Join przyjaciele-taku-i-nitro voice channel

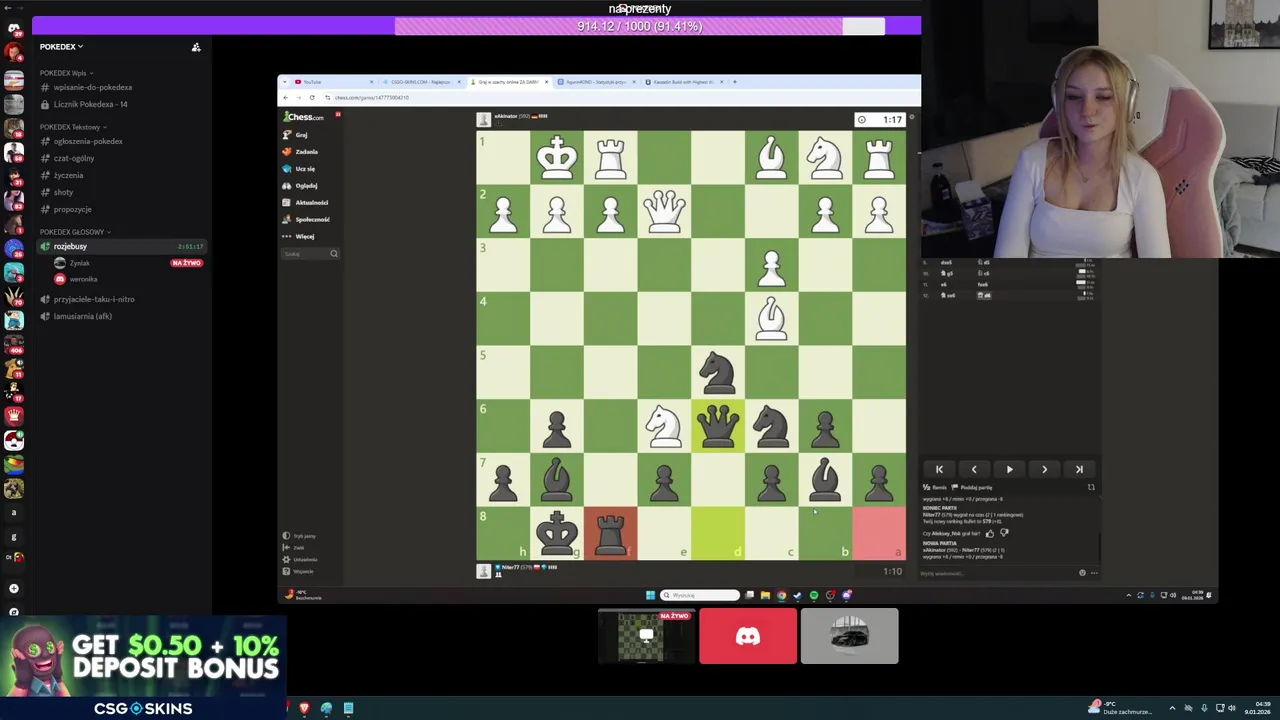[94, 299]
